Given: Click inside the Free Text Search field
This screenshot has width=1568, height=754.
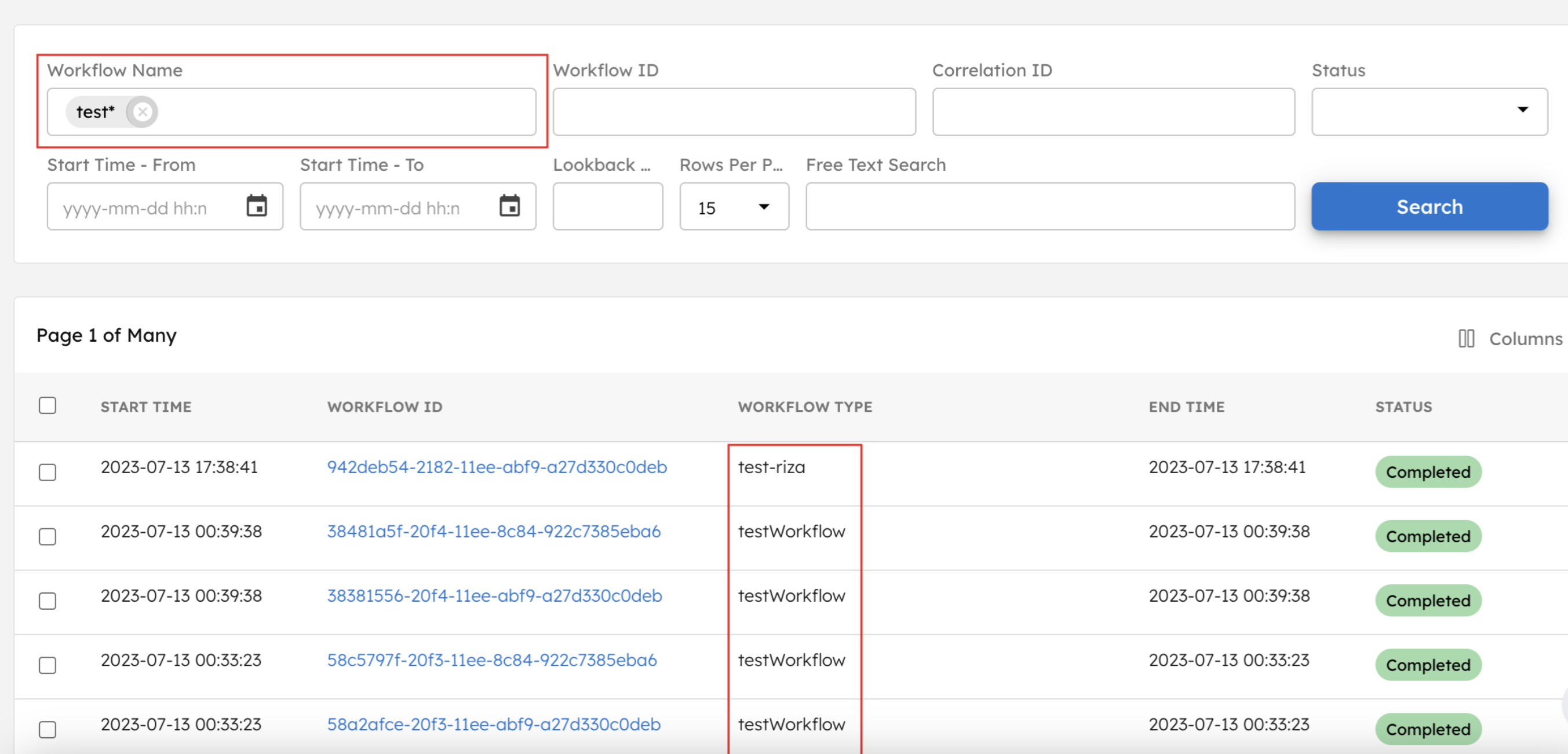Looking at the screenshot, I should pyautogui.click(x=1050, y=206).
